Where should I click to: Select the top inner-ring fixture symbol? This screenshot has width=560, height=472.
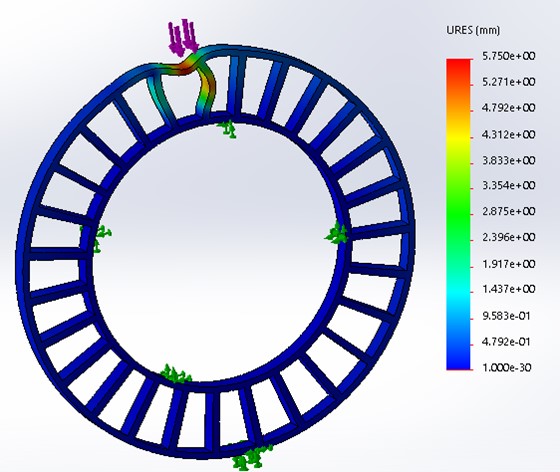coord(227,129)
